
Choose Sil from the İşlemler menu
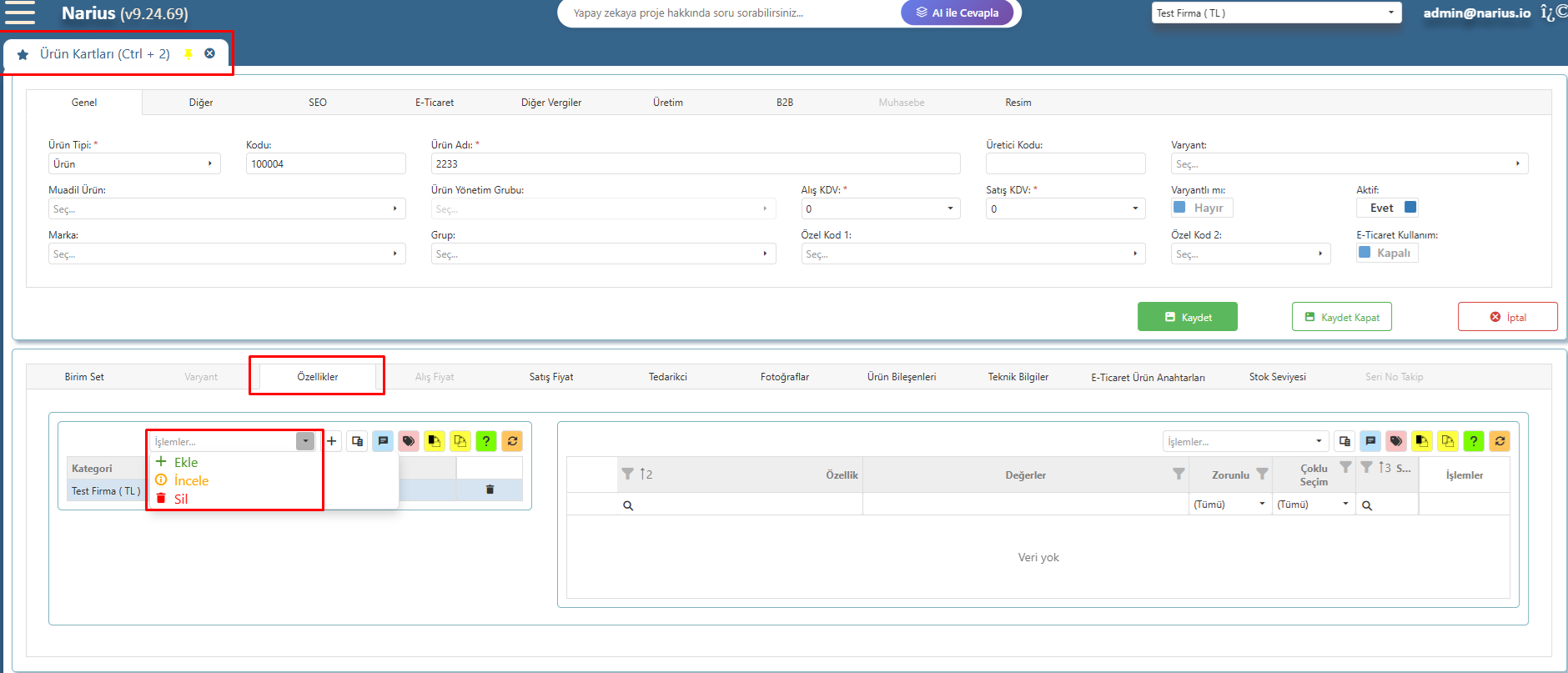coord(180,499)
